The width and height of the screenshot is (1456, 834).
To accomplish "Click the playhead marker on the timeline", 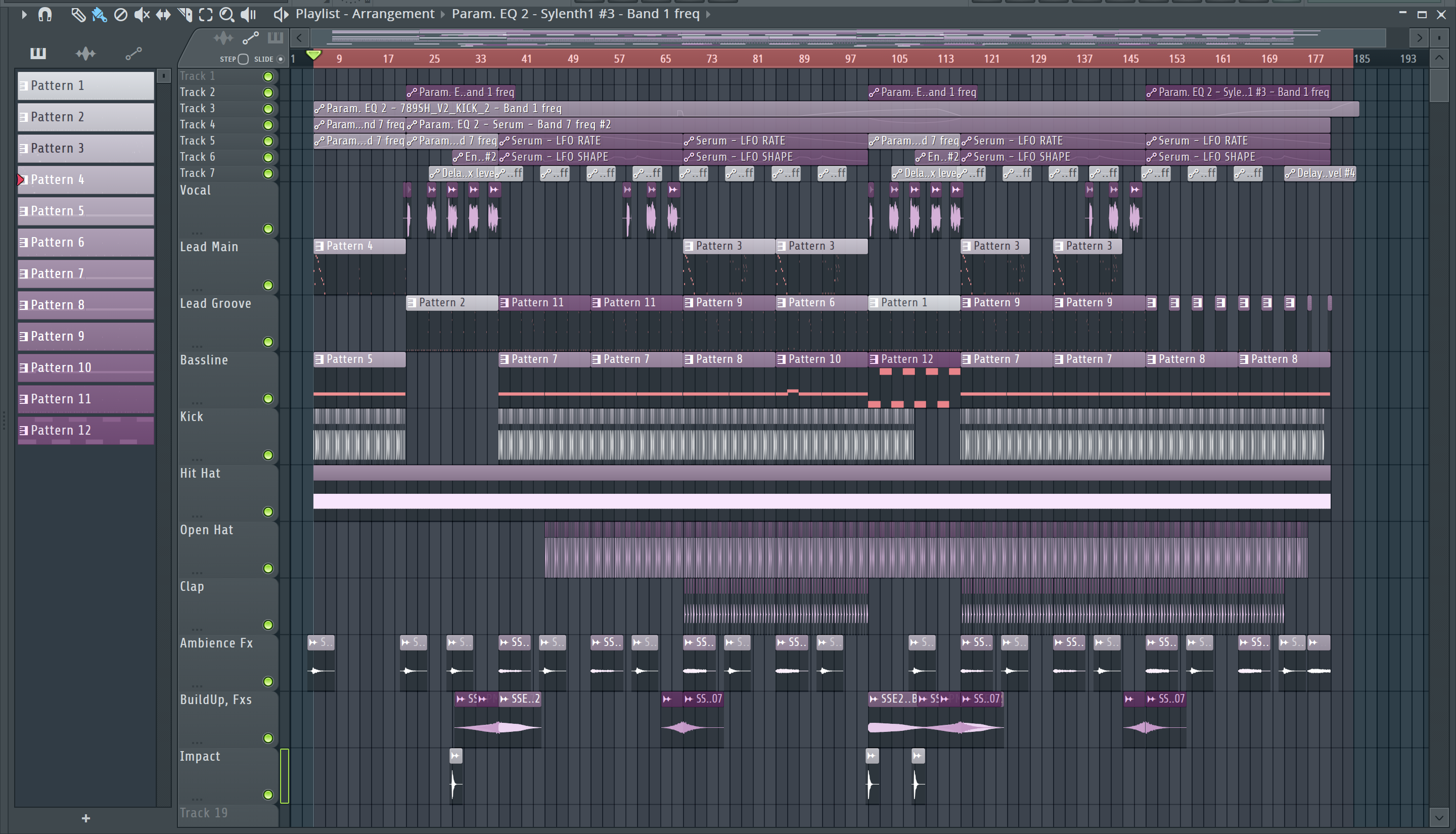I will coord(313,55).
